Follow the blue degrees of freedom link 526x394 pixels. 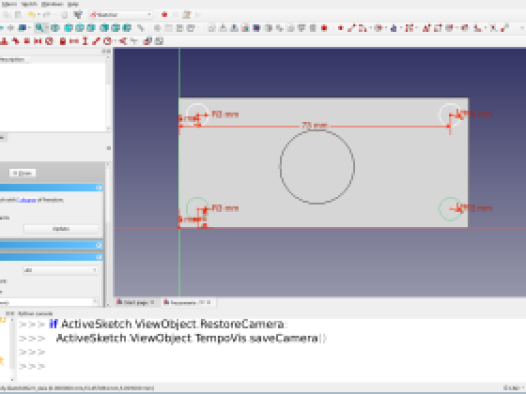pyautogui.click(x=26, y=200)
